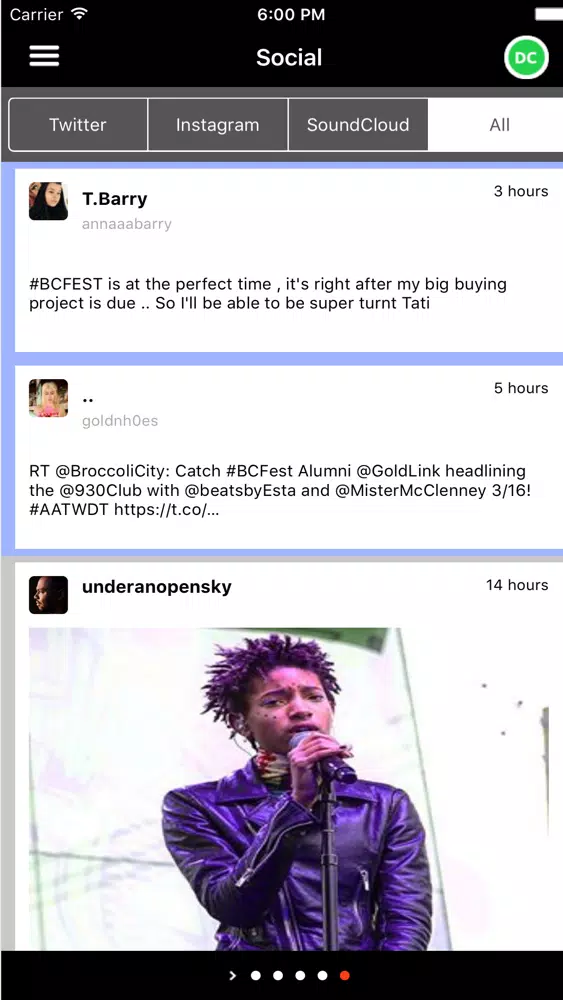Tap the arrow chevron beside page dots
The image size is (563, 1000).
[233, 975]
